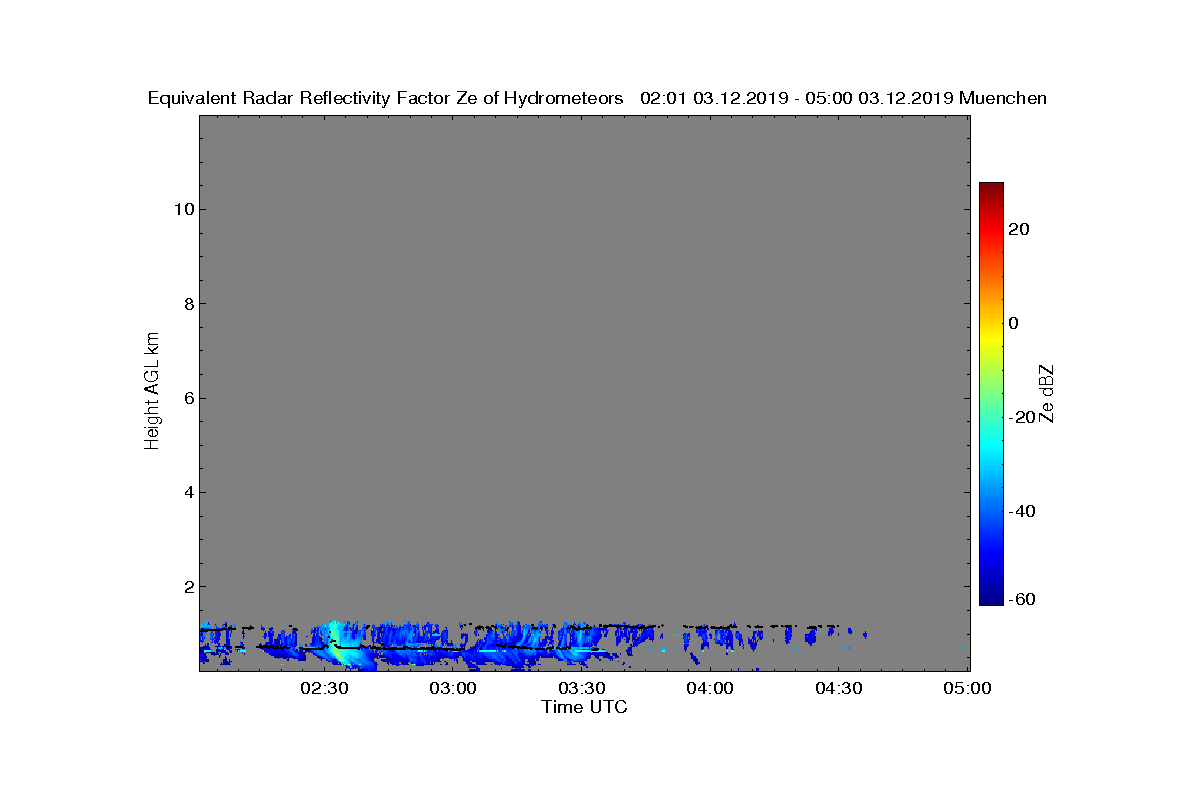Click the '6' height tick label
The image size is (1200, 800).
[187, 398]
